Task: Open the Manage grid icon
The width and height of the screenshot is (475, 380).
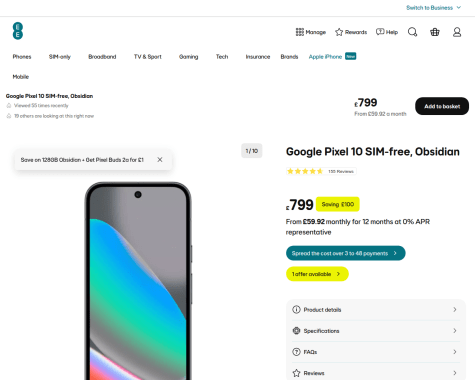Action: coord(300,32)
